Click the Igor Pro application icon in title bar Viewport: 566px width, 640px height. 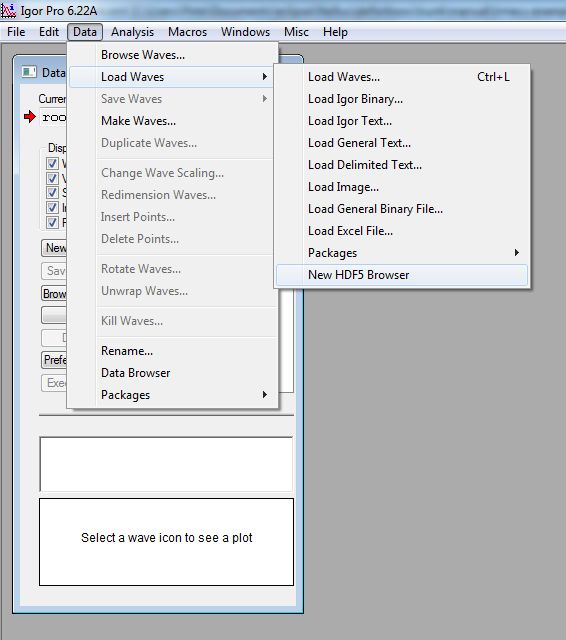click(8, 10)
